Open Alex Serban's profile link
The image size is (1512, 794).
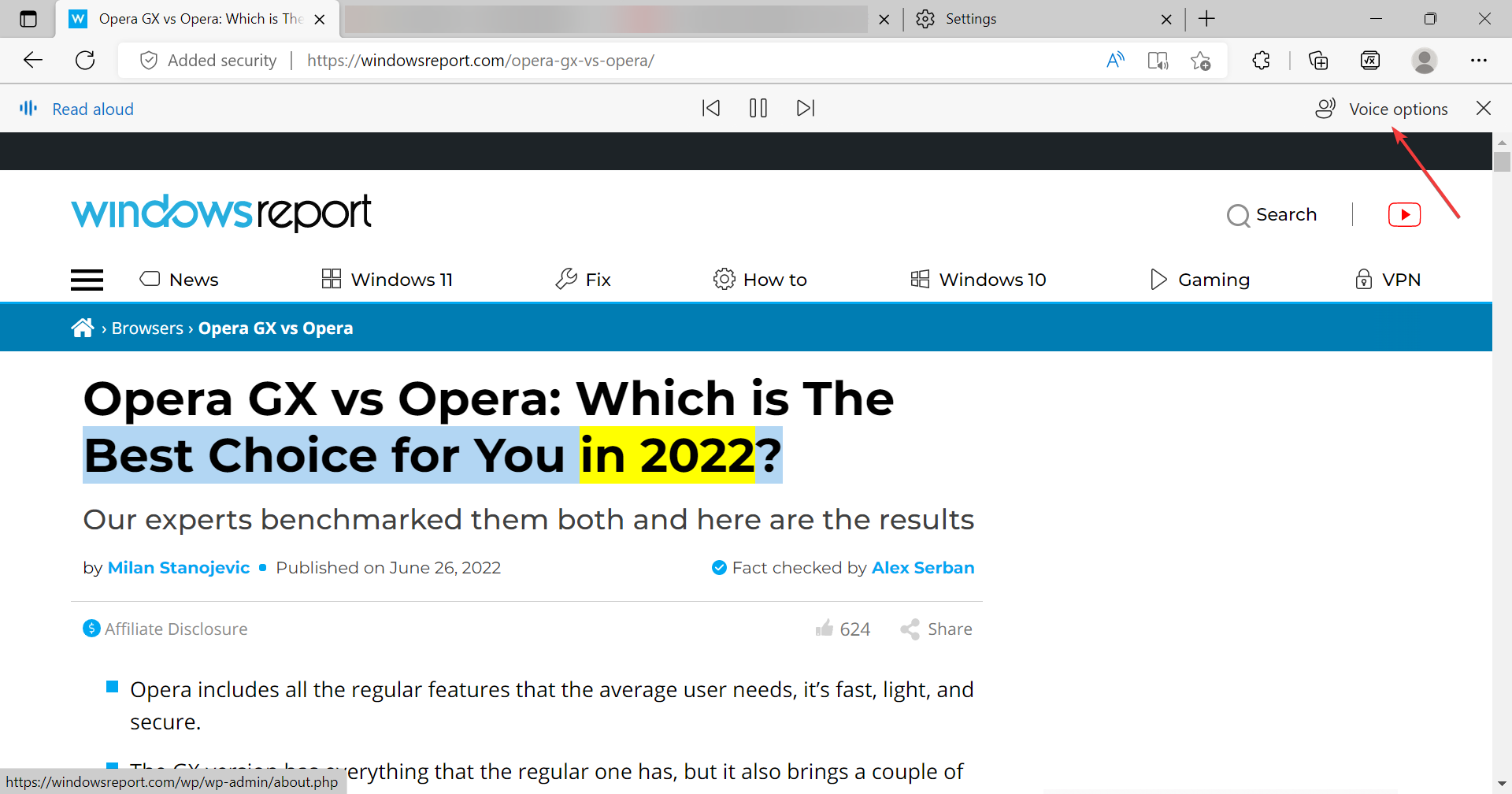coord(923,568)
